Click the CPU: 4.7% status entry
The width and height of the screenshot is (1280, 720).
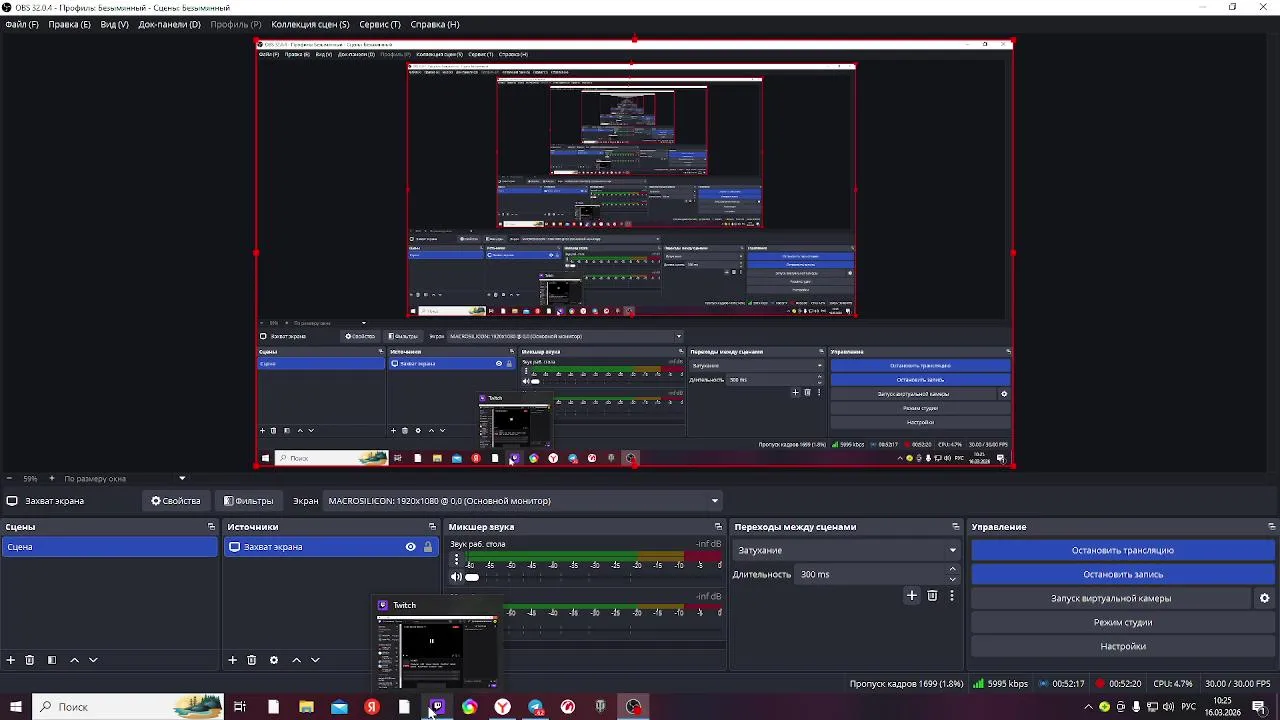[x=1172, y=684]
